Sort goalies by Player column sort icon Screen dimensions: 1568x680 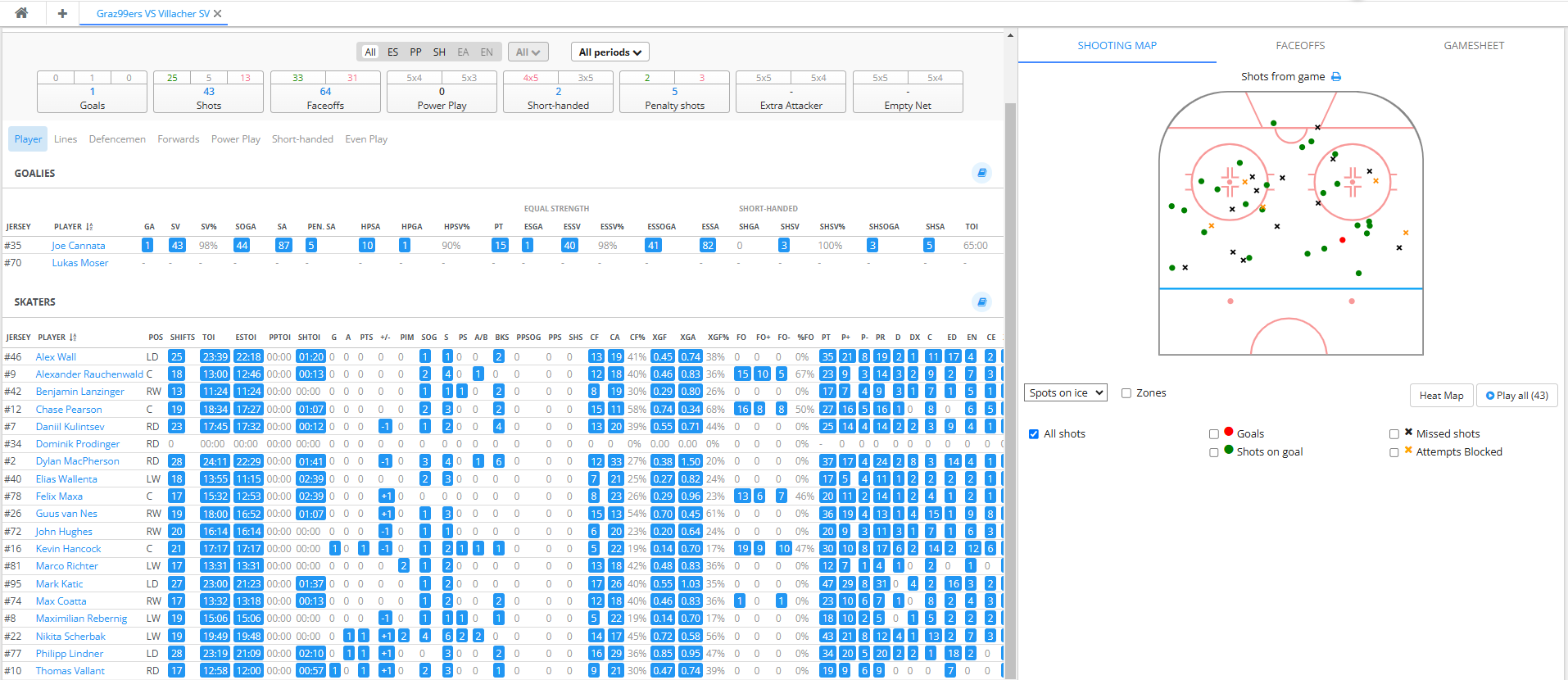[x=89, y=227]
